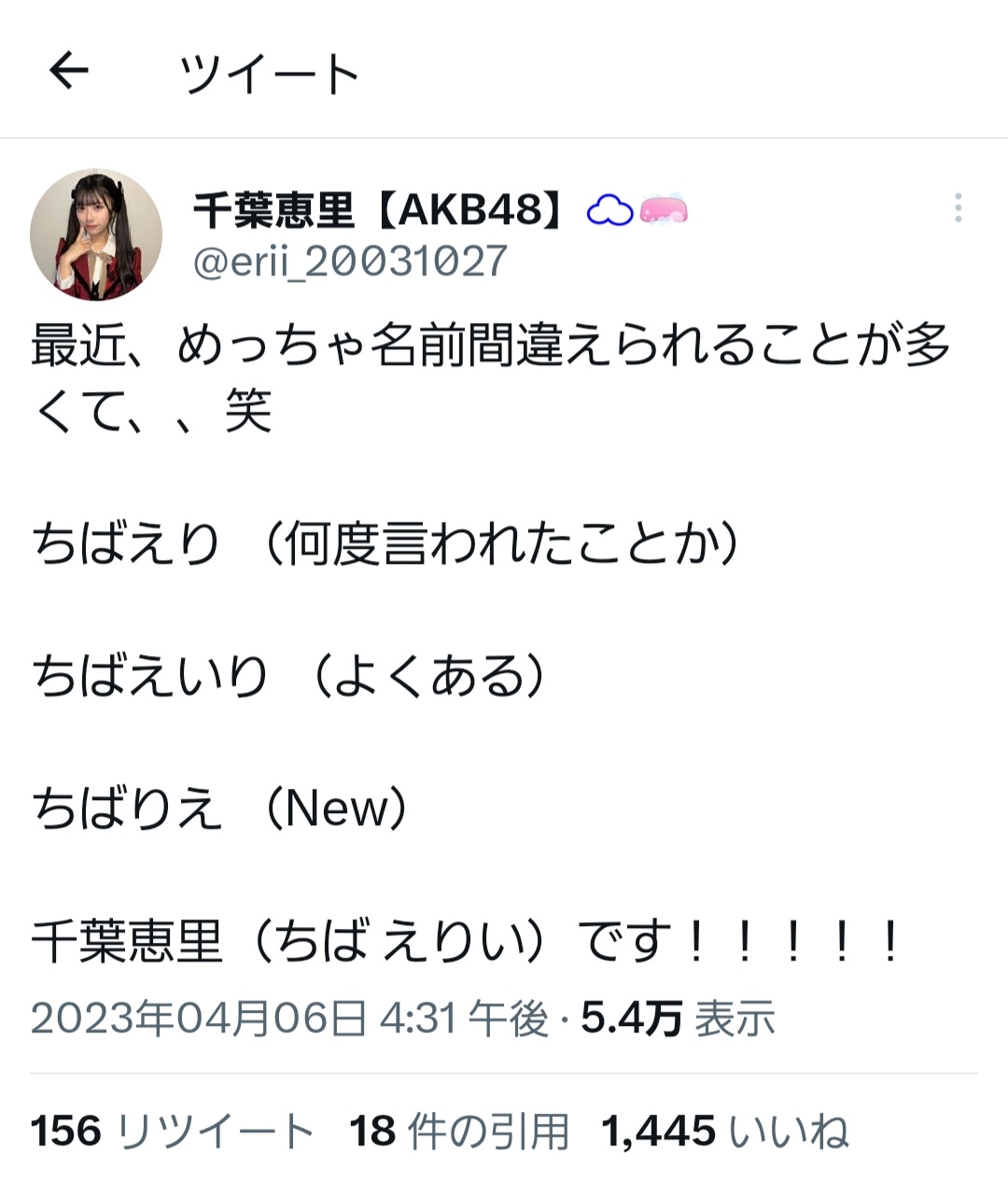Click the pink emoji beside the cloud
This screenshot has width=1008, height=1181.
click(x=664, y=211)
